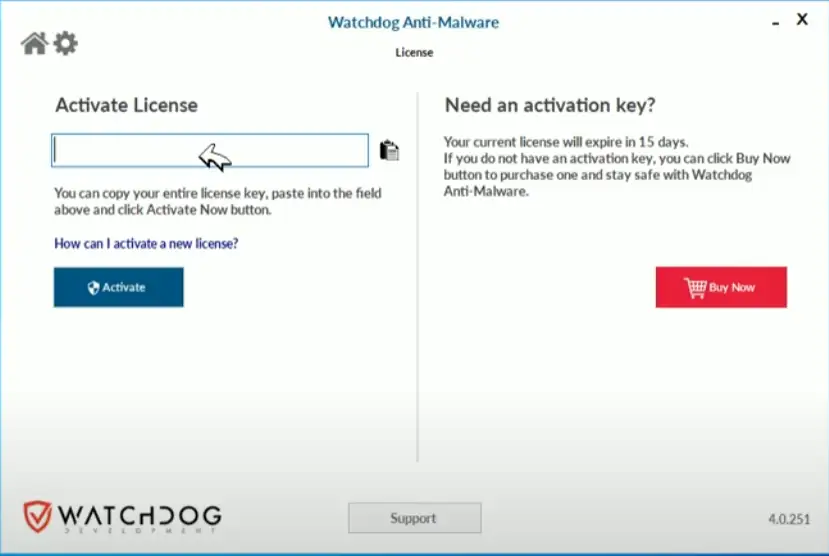Go to the Home screen icon
The width and height of the screenshot is (829, 556).
(34, 44)
